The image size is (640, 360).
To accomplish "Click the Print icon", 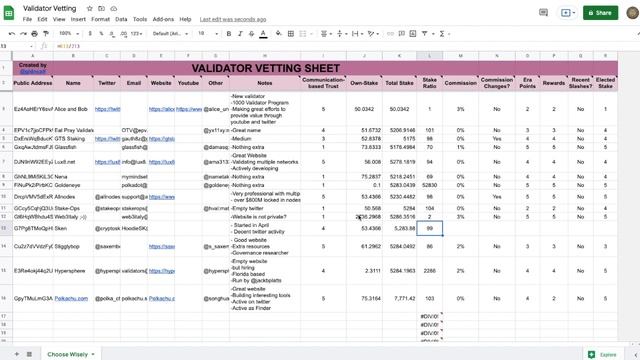I will pos(35,33).
